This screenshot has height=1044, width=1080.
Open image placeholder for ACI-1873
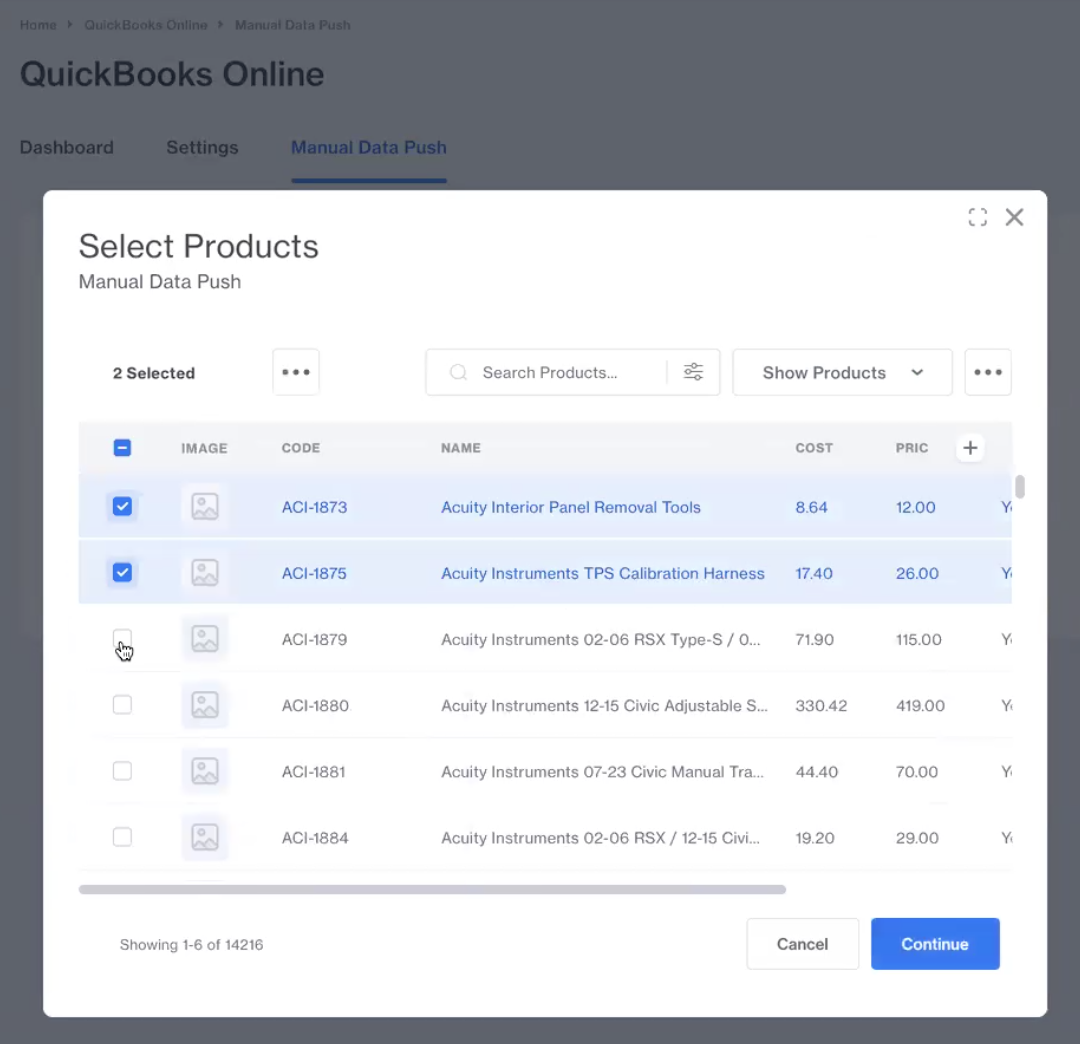[x=205, y=507]
